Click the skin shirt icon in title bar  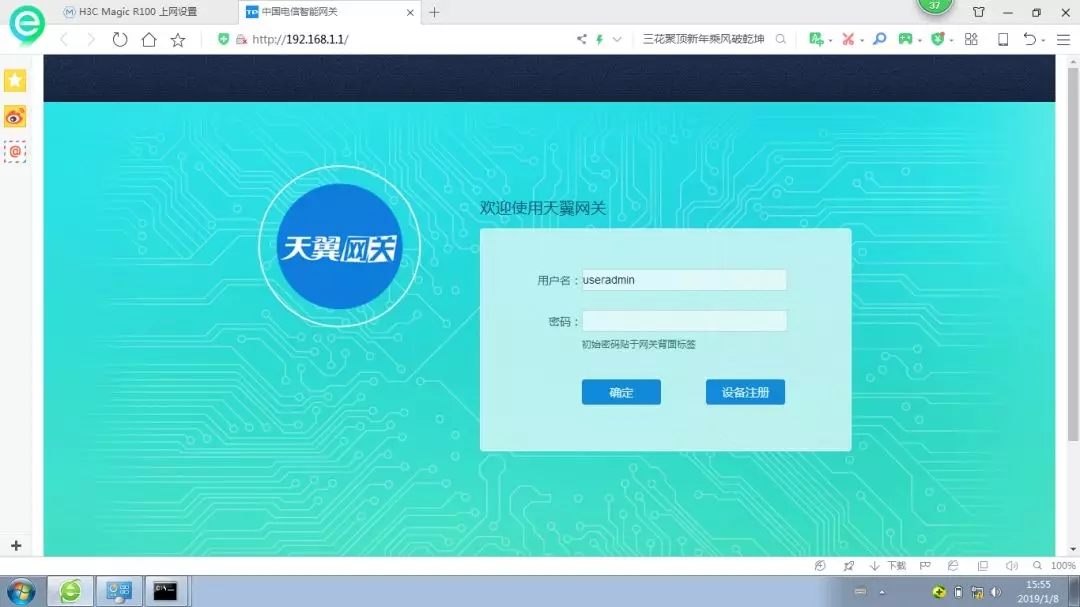pyautogui.click(x=979, y=12)
